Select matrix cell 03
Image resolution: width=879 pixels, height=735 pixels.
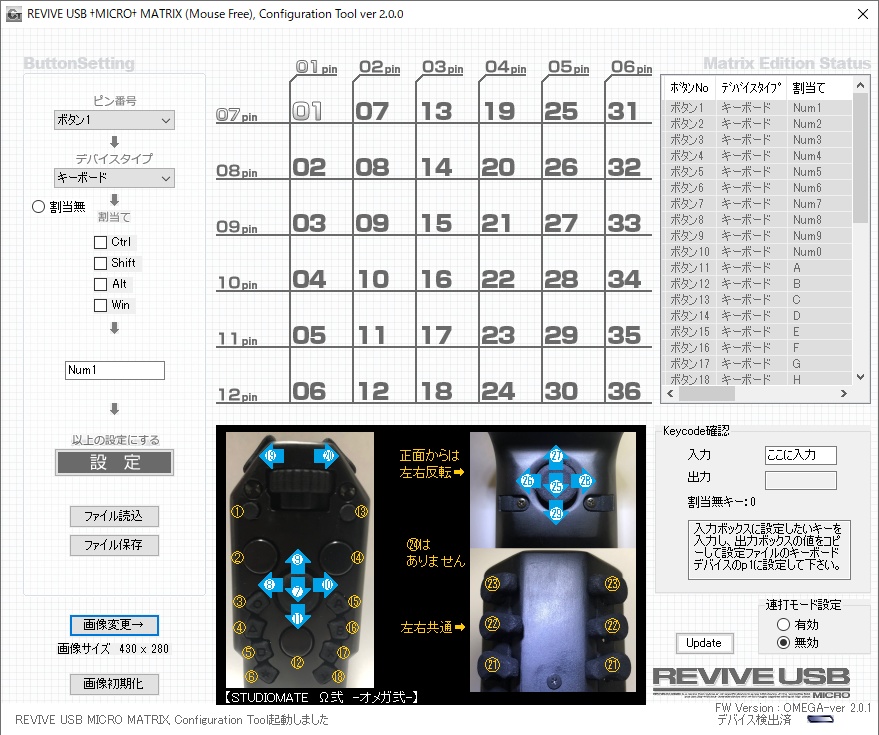tap(309, 223)
